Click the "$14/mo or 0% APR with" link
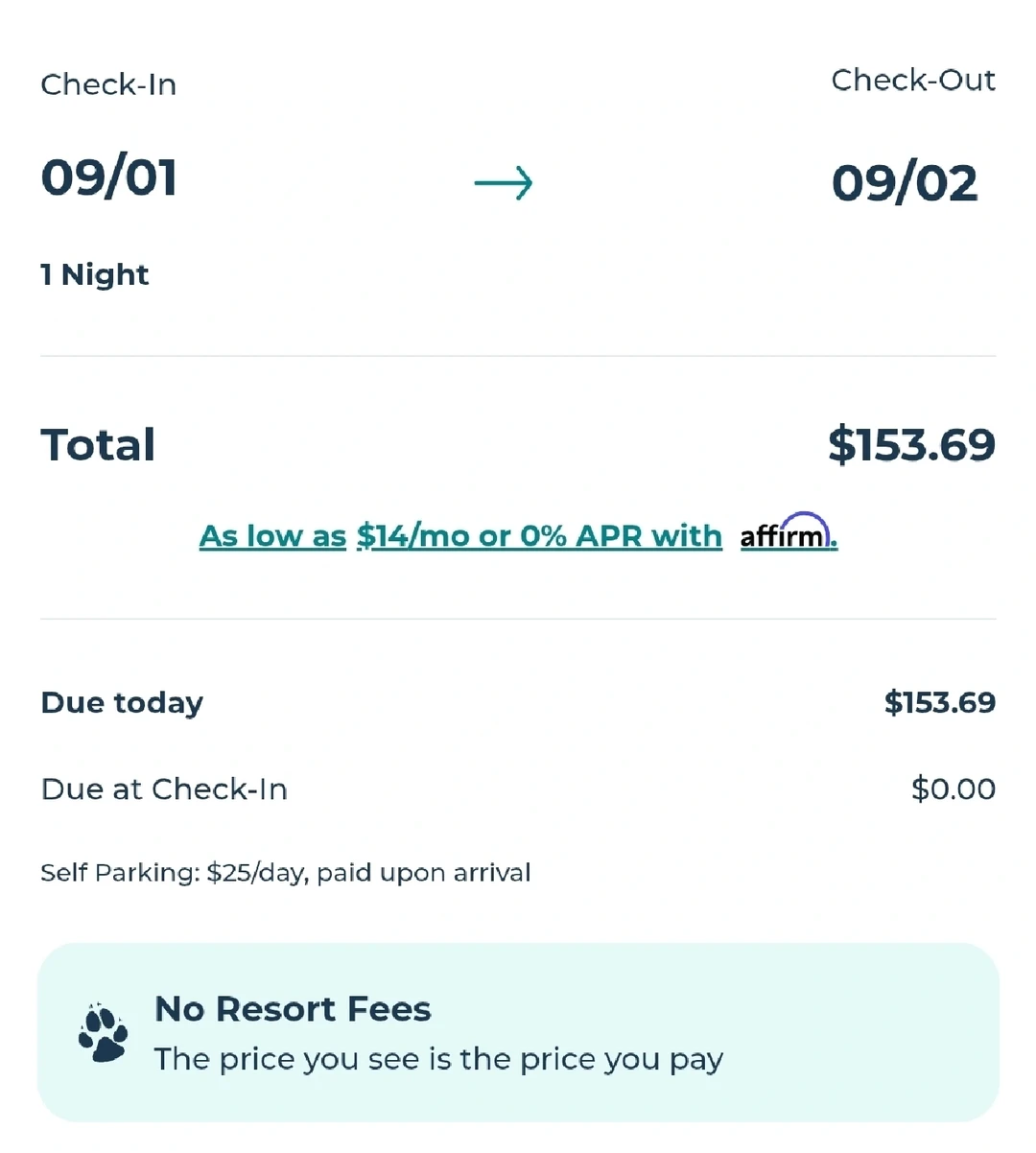The height and width of the screenshot is (1153, 1036). [538, 535]
